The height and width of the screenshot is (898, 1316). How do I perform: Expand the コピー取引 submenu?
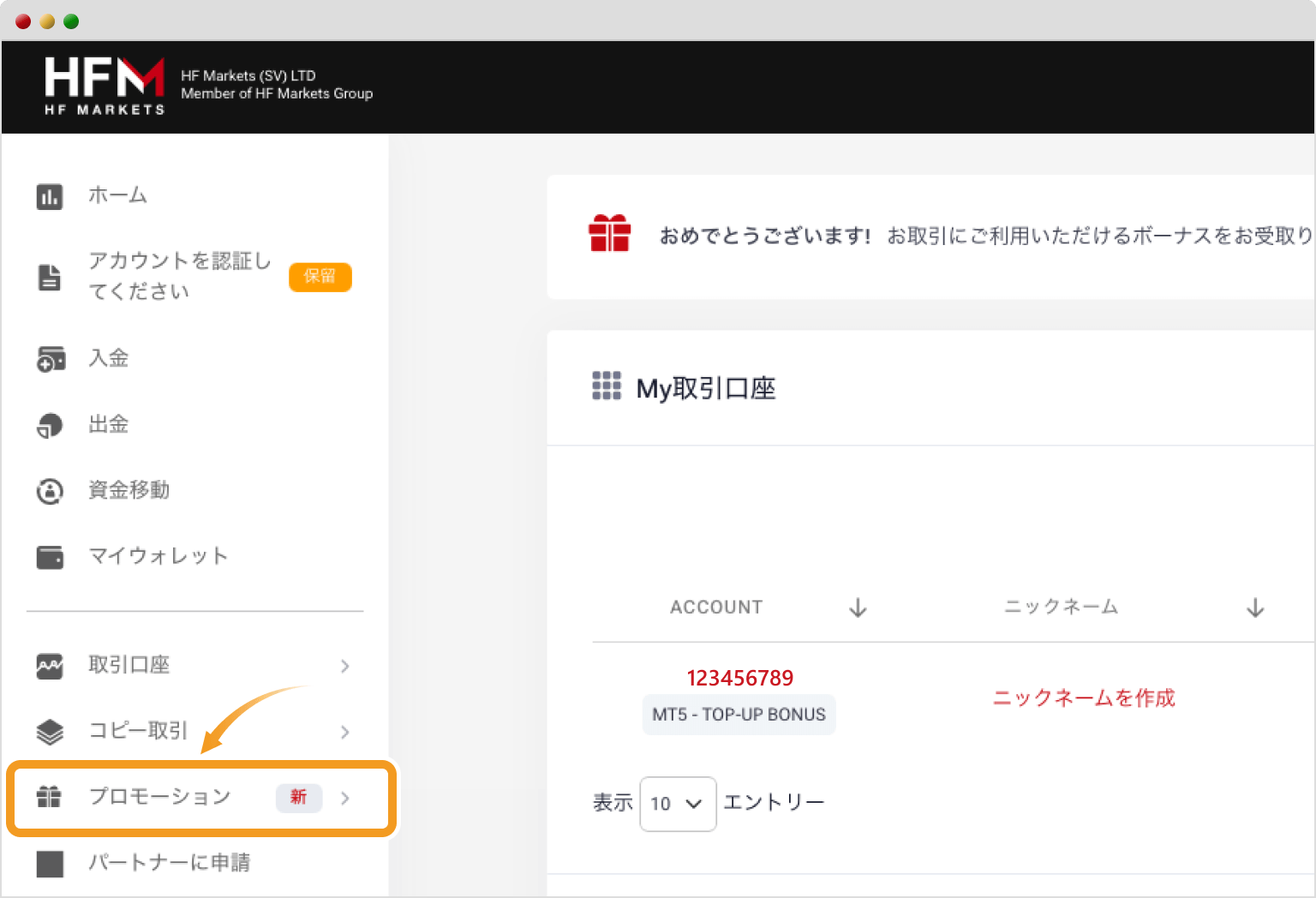[345, 732]
